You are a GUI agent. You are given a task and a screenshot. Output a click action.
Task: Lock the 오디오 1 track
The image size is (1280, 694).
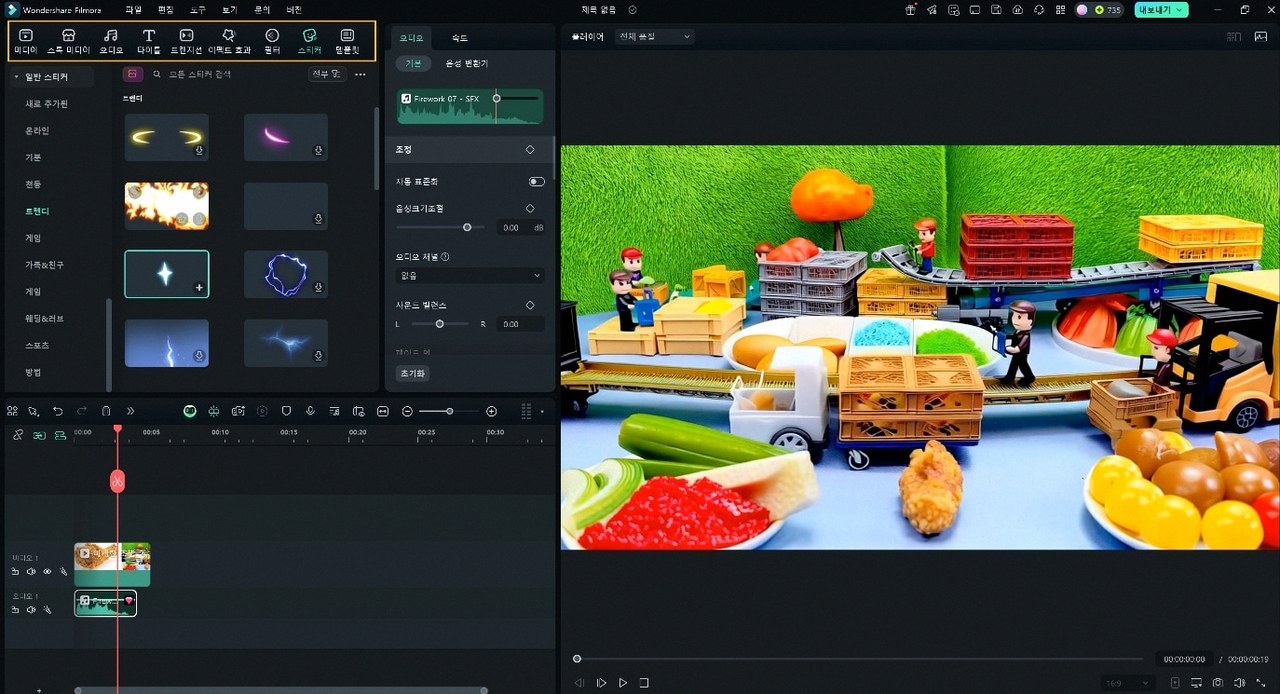15,610
